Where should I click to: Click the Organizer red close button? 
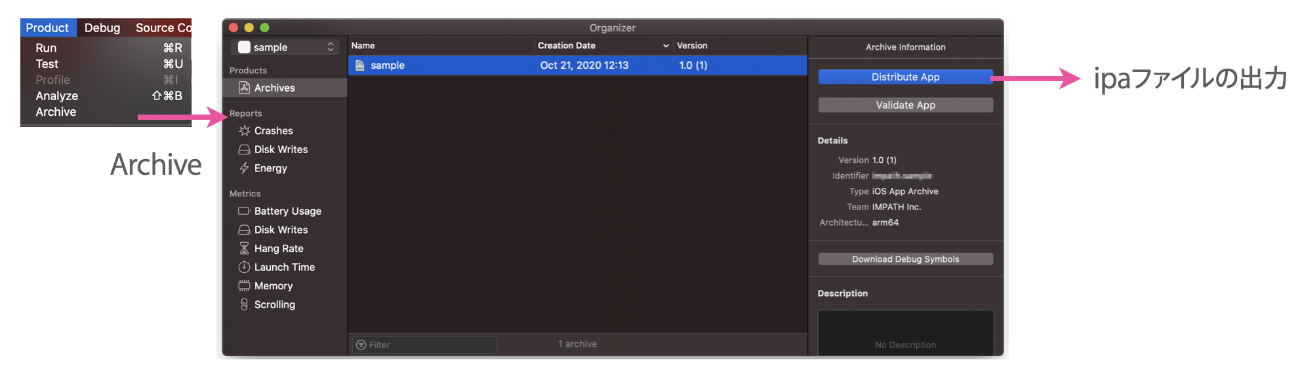234,27
